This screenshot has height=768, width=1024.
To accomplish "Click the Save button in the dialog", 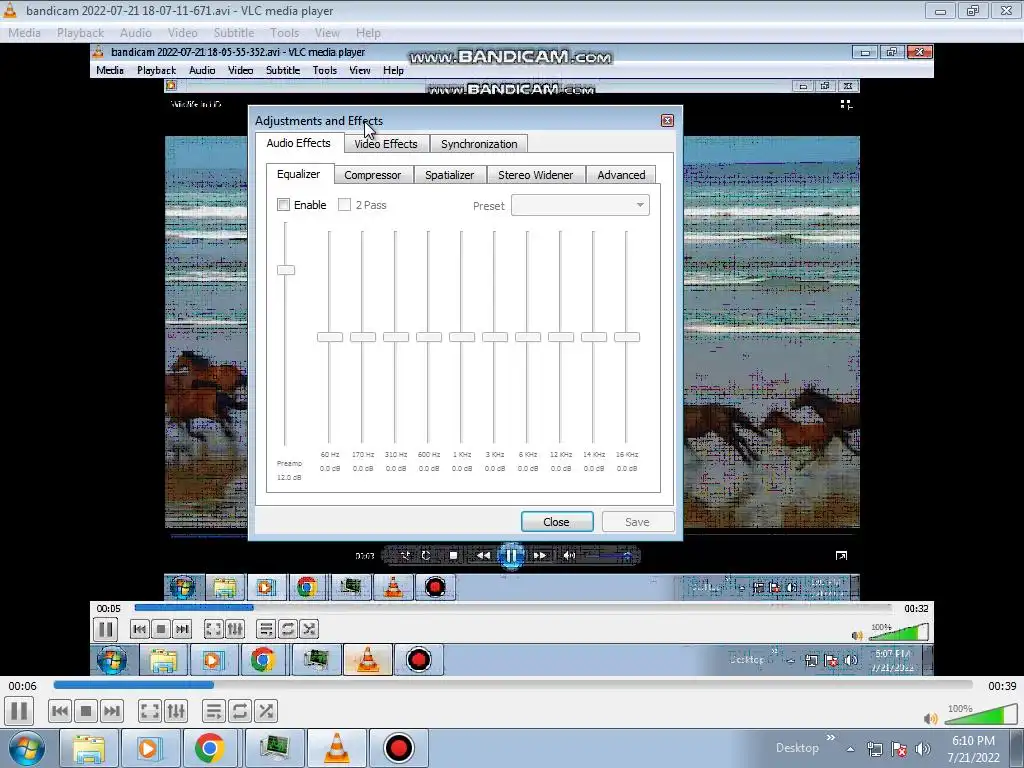I will pyautogui.click(x=637, y=522).
